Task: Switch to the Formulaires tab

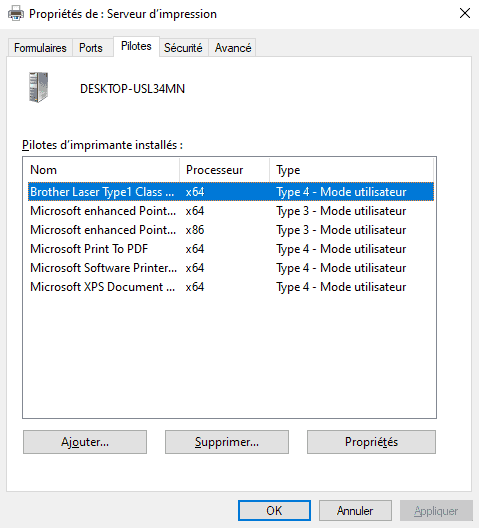Action: pos(40,48)
